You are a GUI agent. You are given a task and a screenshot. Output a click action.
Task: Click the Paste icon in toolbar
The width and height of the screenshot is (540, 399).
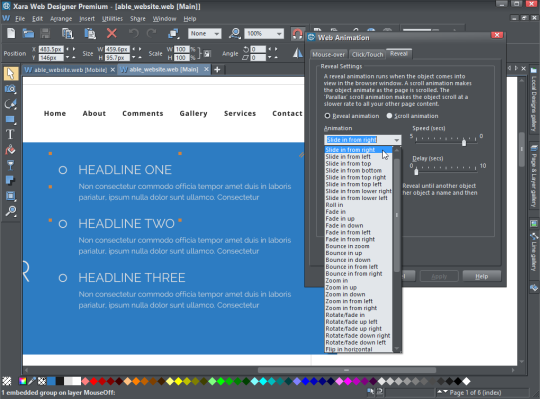[x=90, y=33]
